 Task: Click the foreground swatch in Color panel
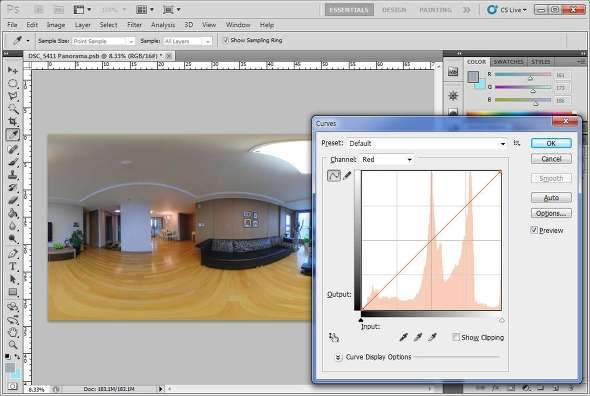tap(473, 77)
